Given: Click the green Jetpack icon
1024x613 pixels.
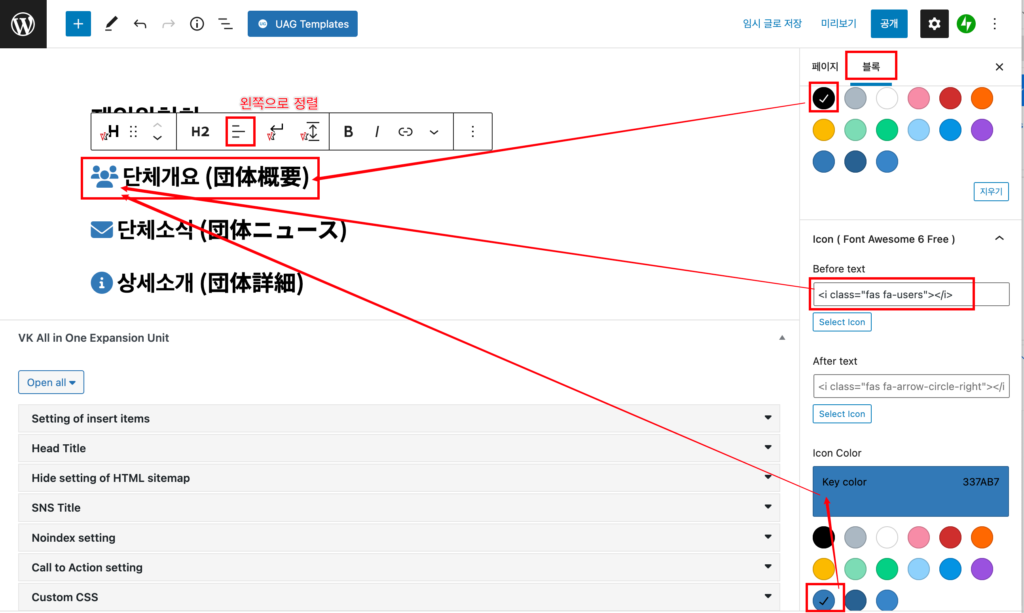Looking at the screenshot, I should click(x=966, y=24).
